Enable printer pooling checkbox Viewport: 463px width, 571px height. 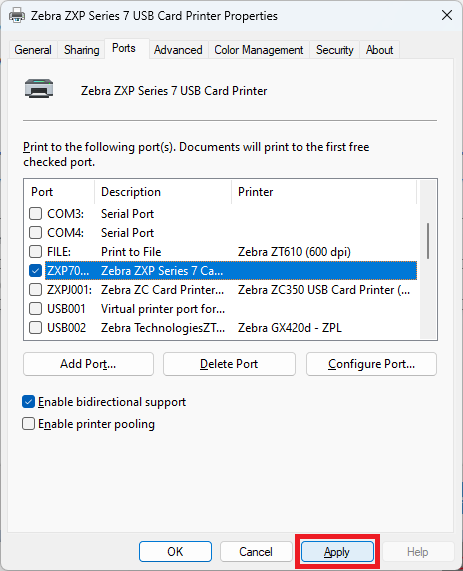point(28,424)
